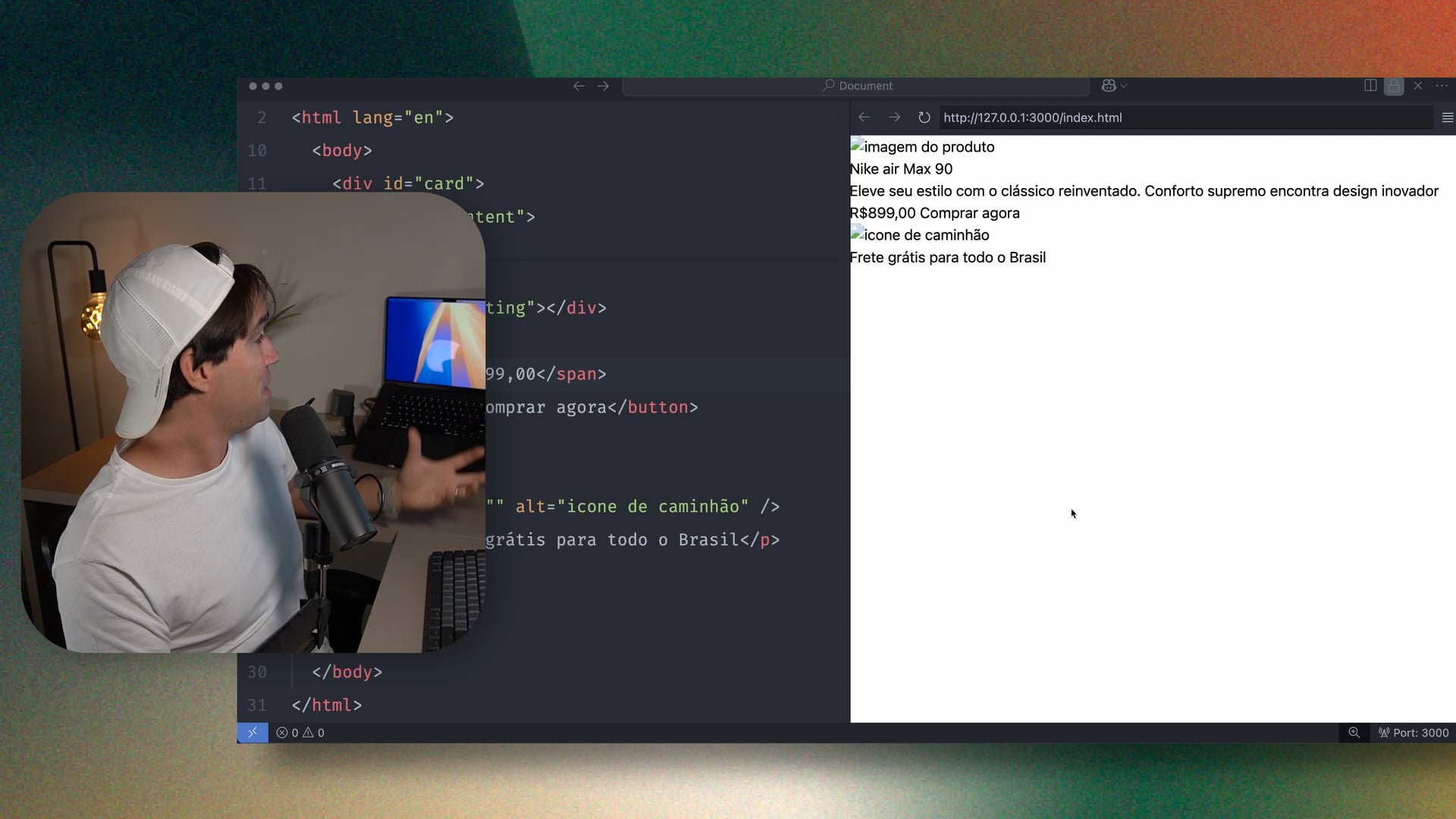Open the more actions ellipsis menu
1456x819 pixels.
tap(1442, 86)
